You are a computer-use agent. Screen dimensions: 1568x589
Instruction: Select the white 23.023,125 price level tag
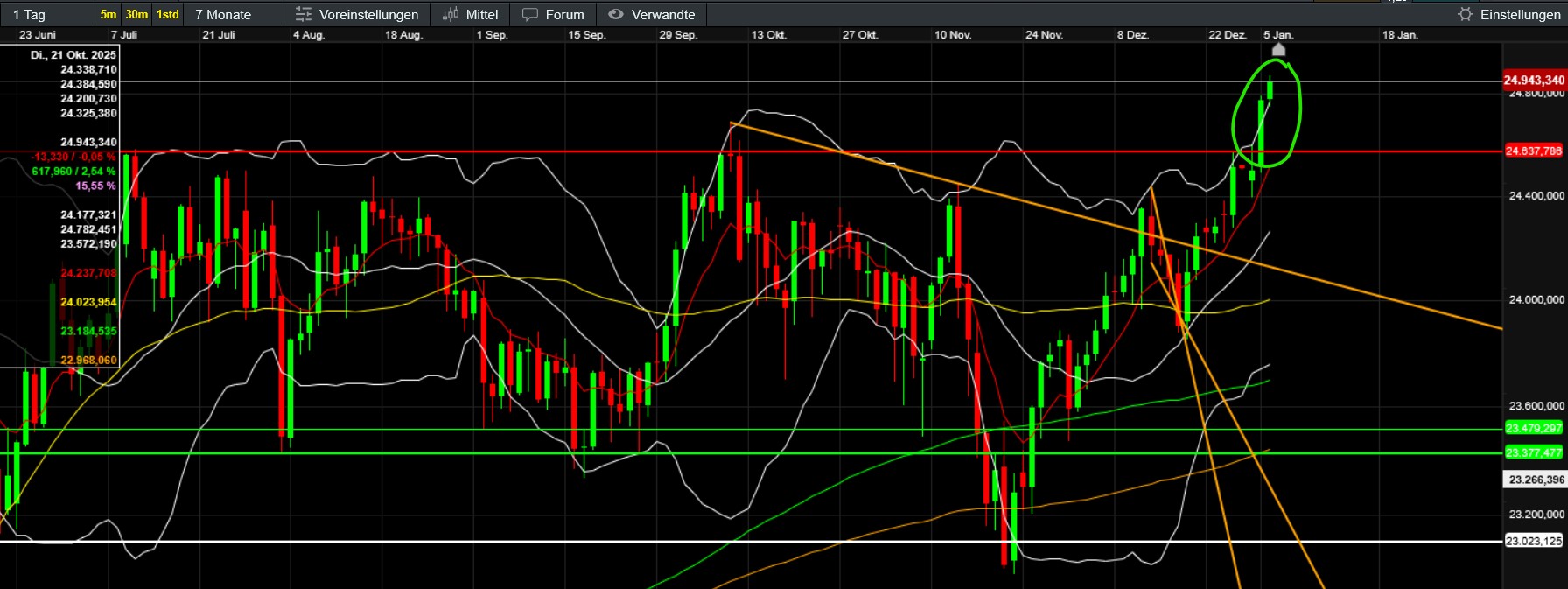pos(1534,541)
